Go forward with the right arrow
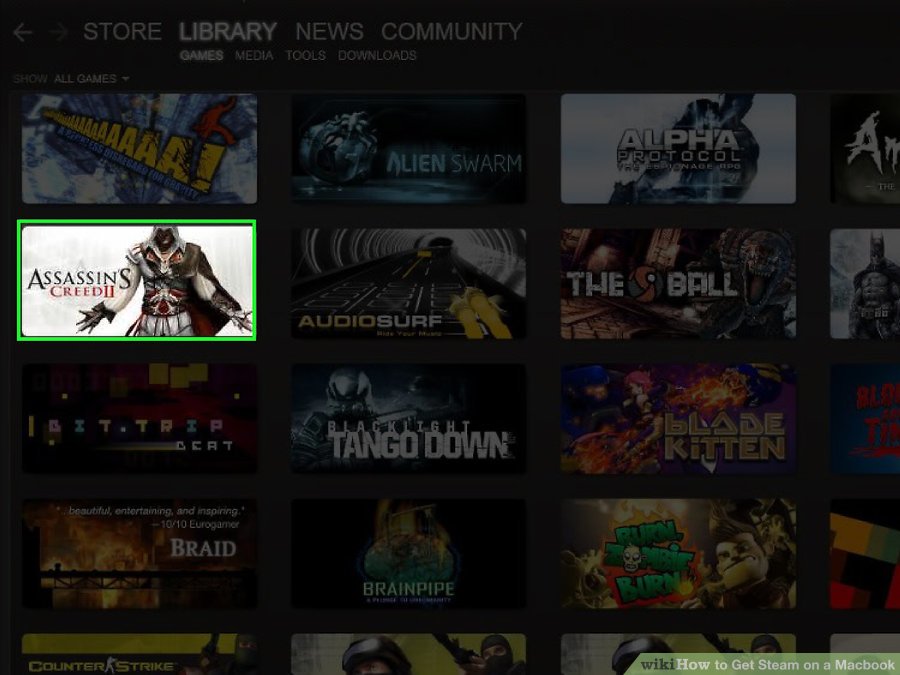This screenshot has height=675, width=900. 59,32
